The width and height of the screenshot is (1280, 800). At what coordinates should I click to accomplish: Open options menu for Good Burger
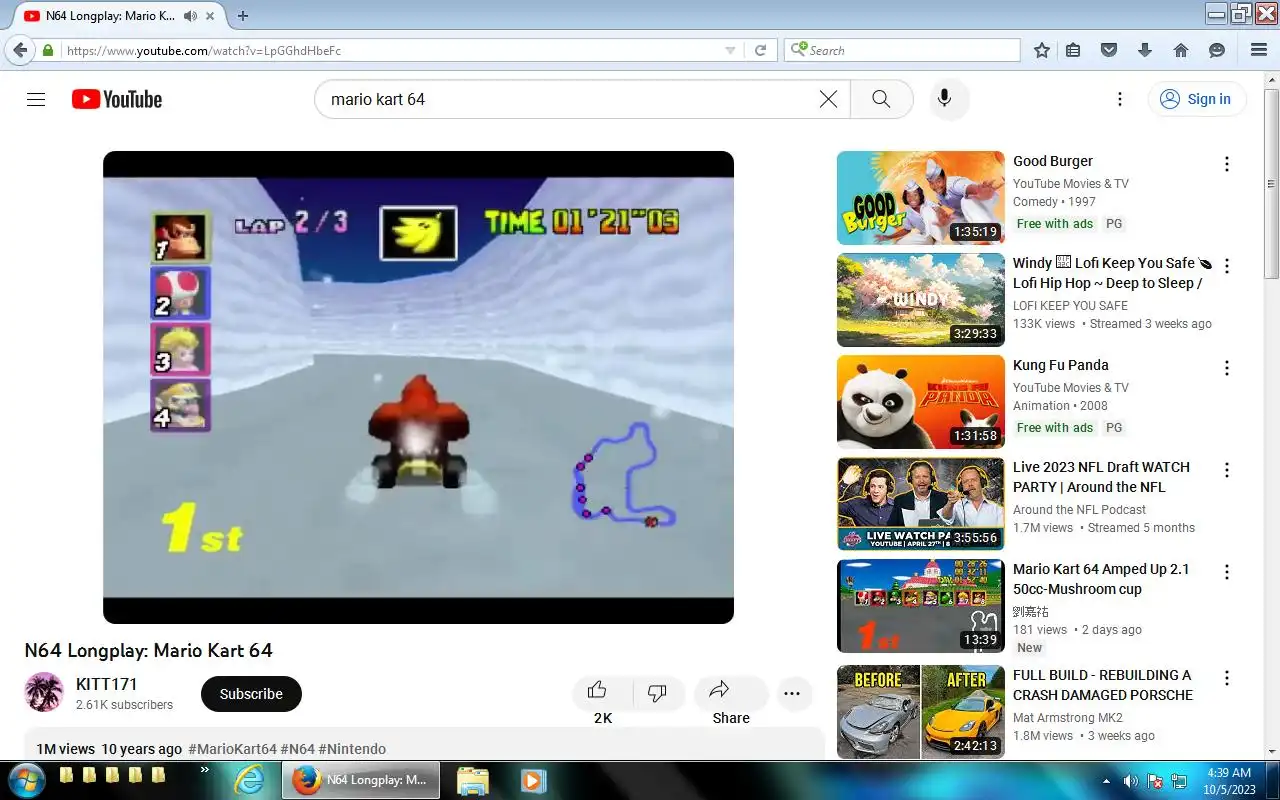tap(1227, 164)
